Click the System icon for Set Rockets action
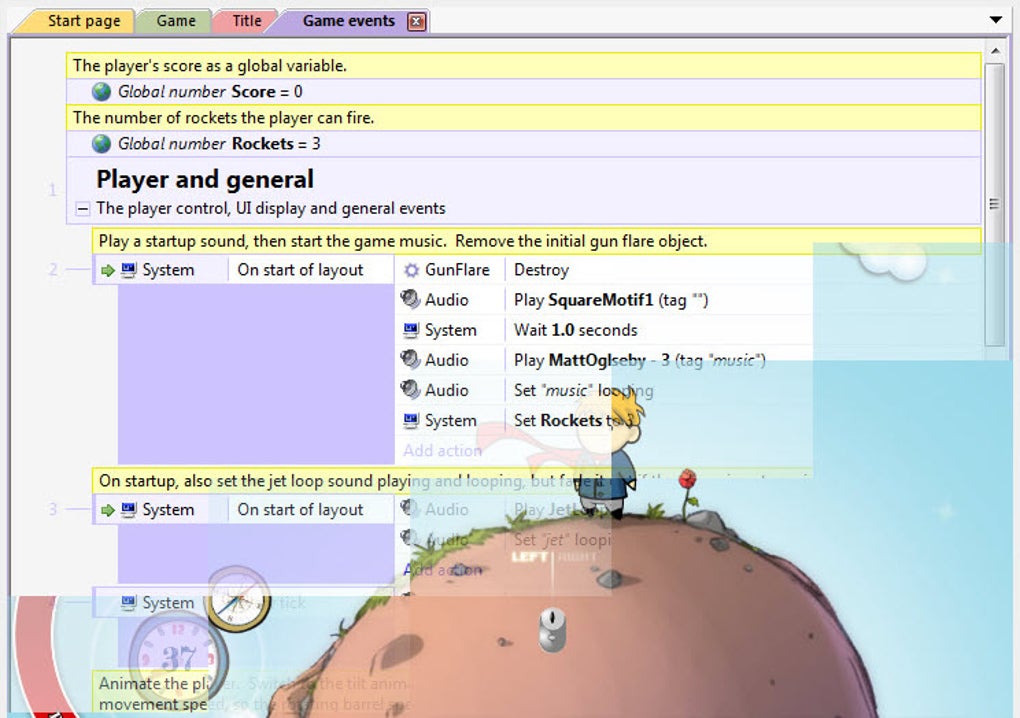The height and width of the screenshot is (718, 1020). coord(410,421)
